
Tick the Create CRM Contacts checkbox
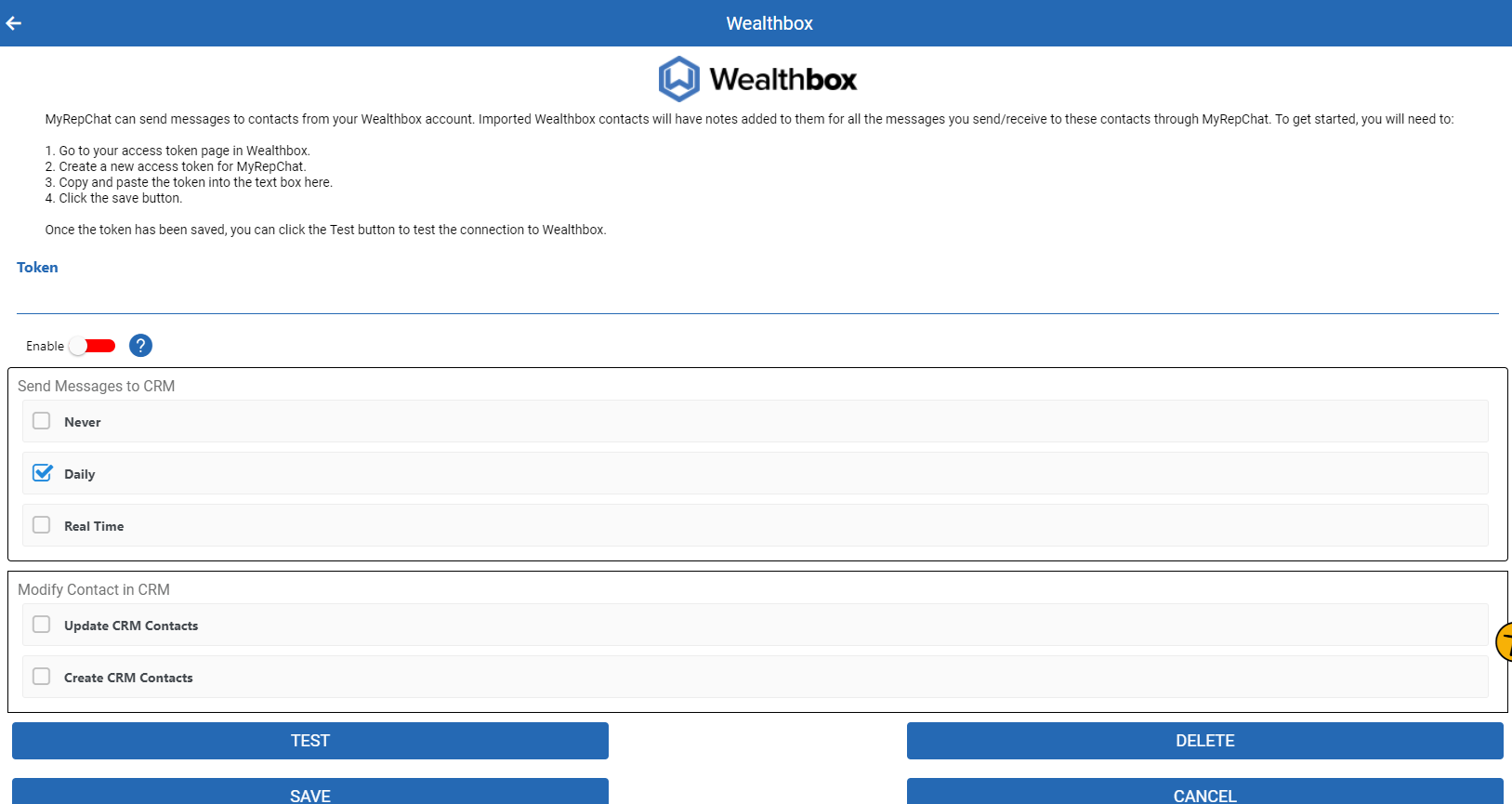click(42, 677)
